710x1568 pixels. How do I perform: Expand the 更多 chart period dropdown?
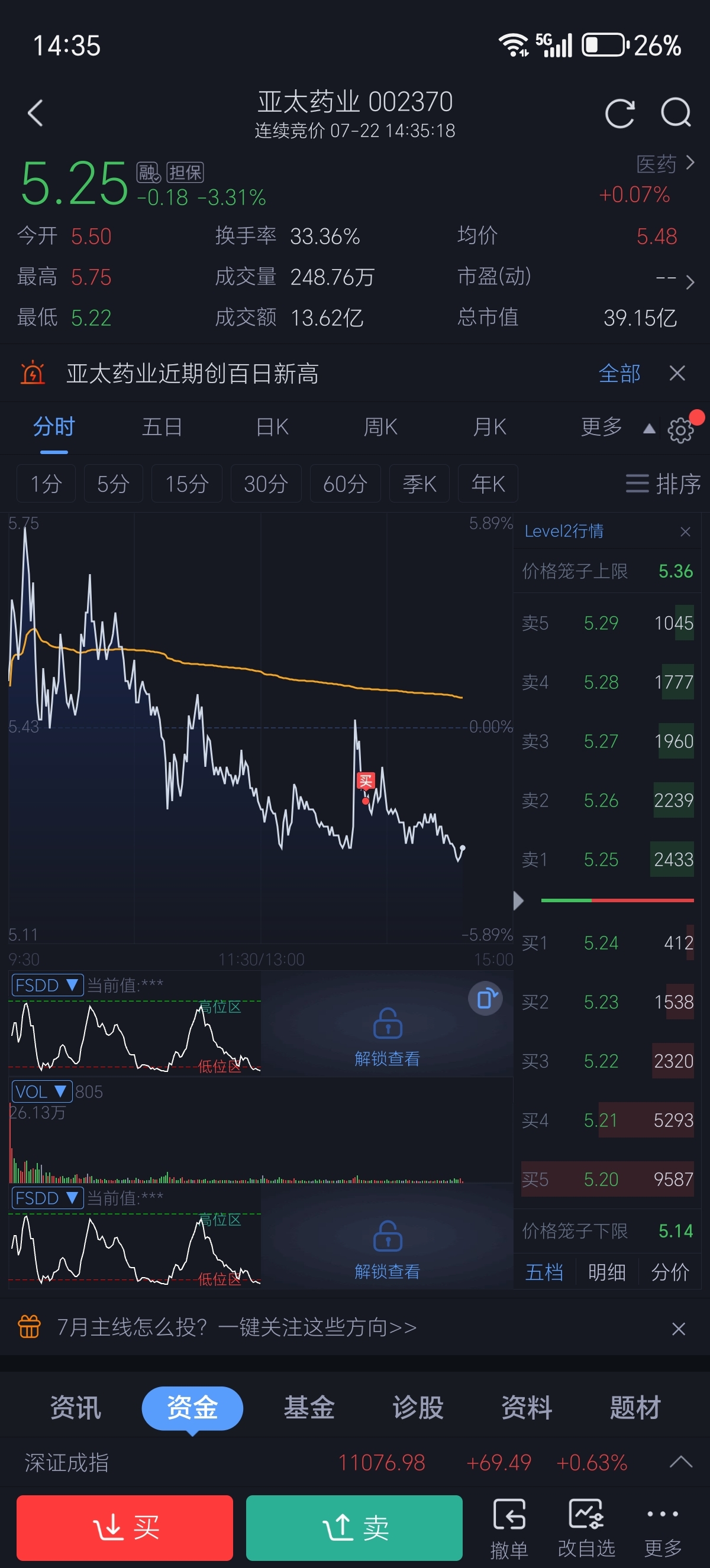point(618,427)
